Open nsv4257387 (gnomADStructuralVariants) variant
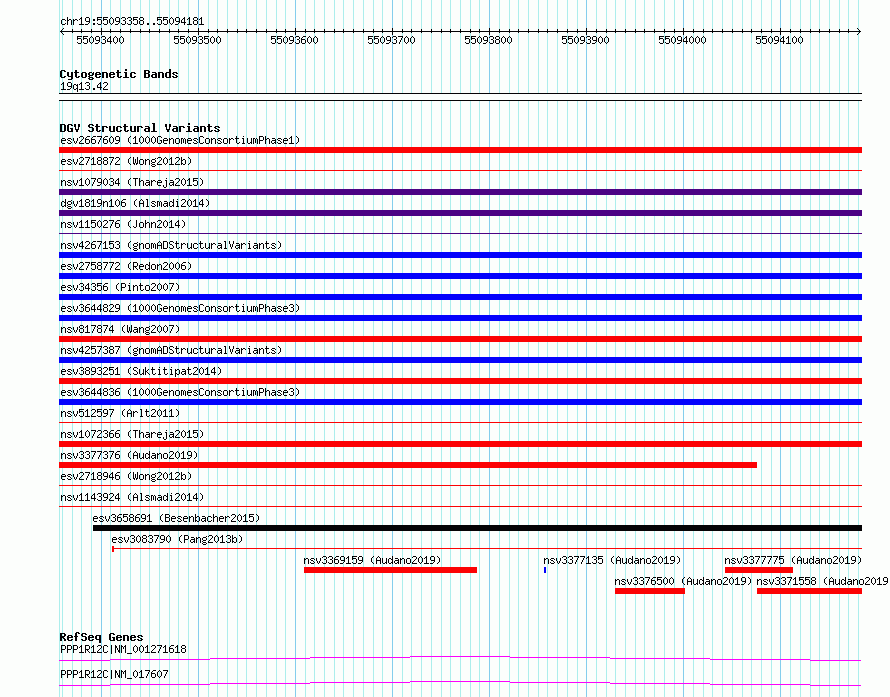890x697 pixels. click(x=171, y=350)
